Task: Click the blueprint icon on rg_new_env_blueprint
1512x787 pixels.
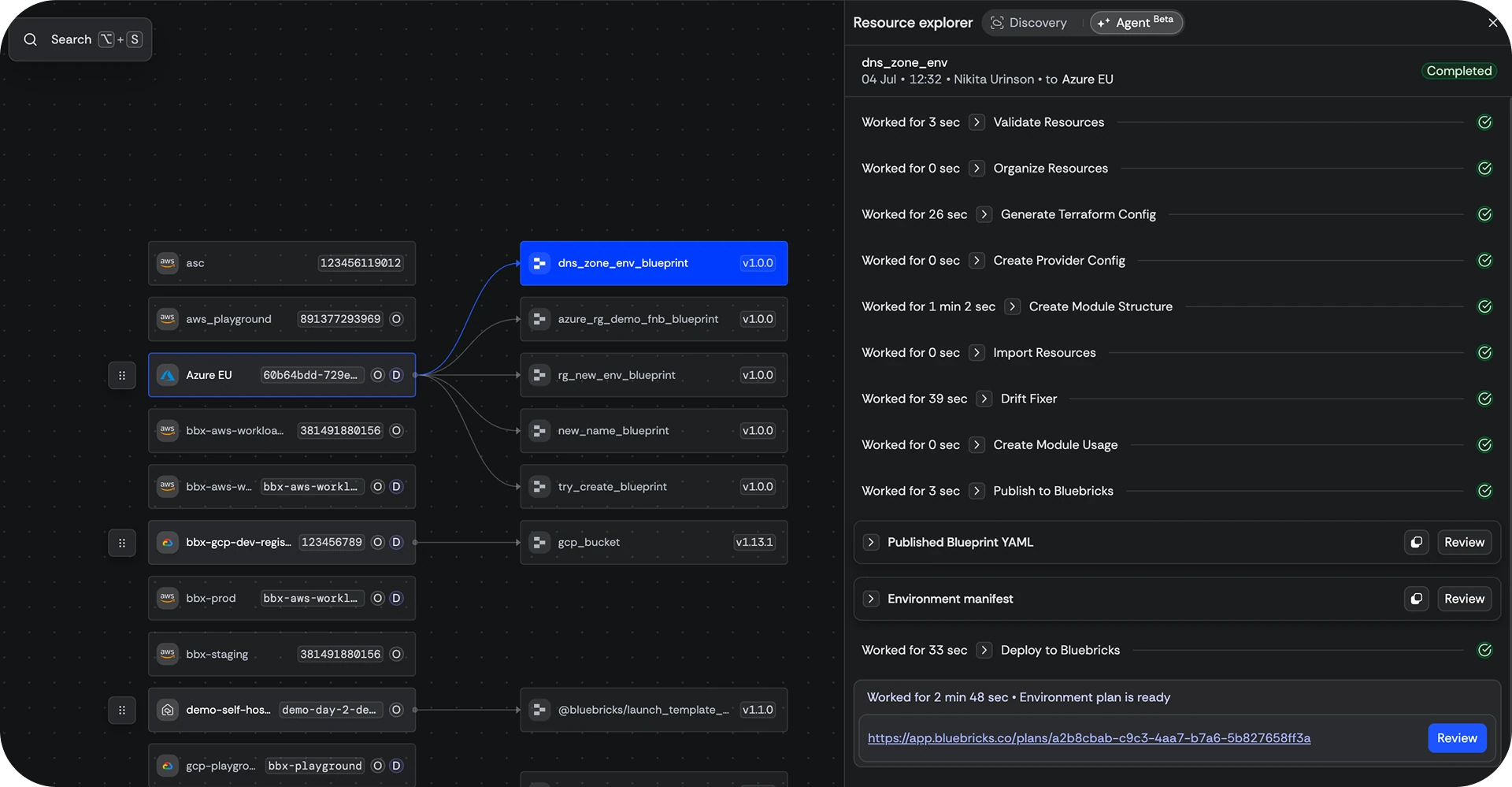Action: pyautogui.click(x=539, y=375)
